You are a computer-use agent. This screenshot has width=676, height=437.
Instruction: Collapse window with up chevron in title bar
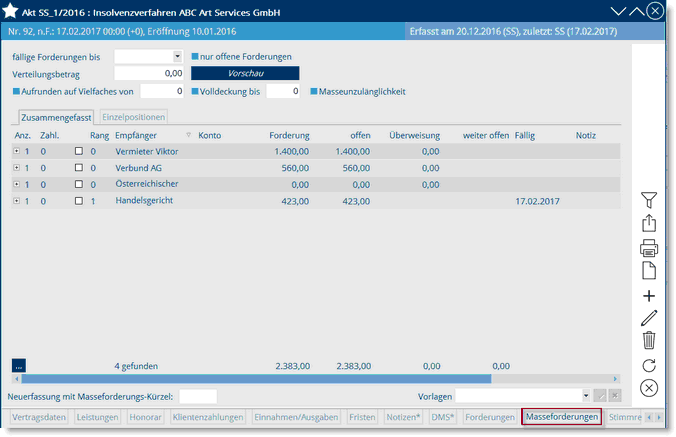click(636, 12)
